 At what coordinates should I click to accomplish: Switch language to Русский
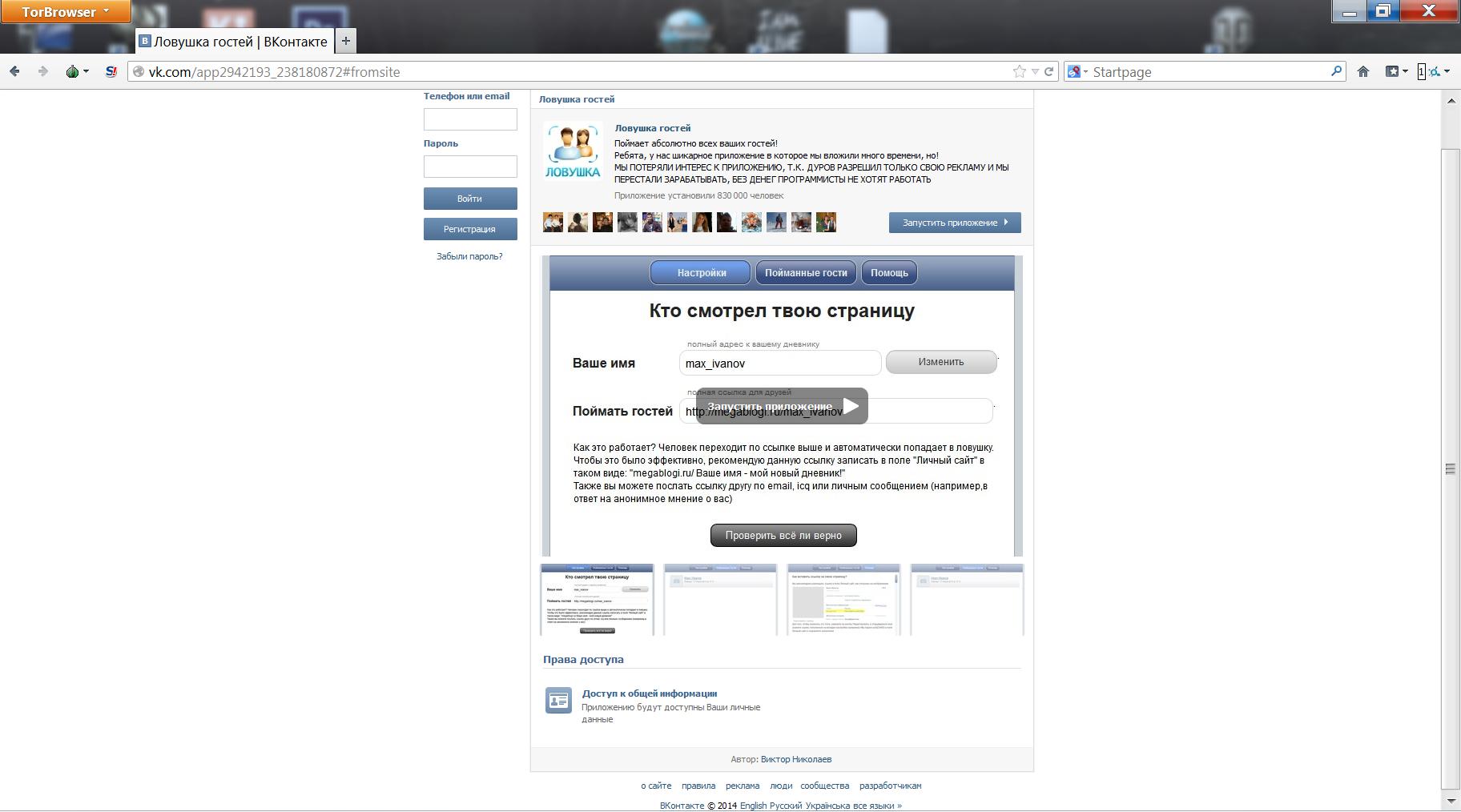pyautogui.click(x=787, y=806)
